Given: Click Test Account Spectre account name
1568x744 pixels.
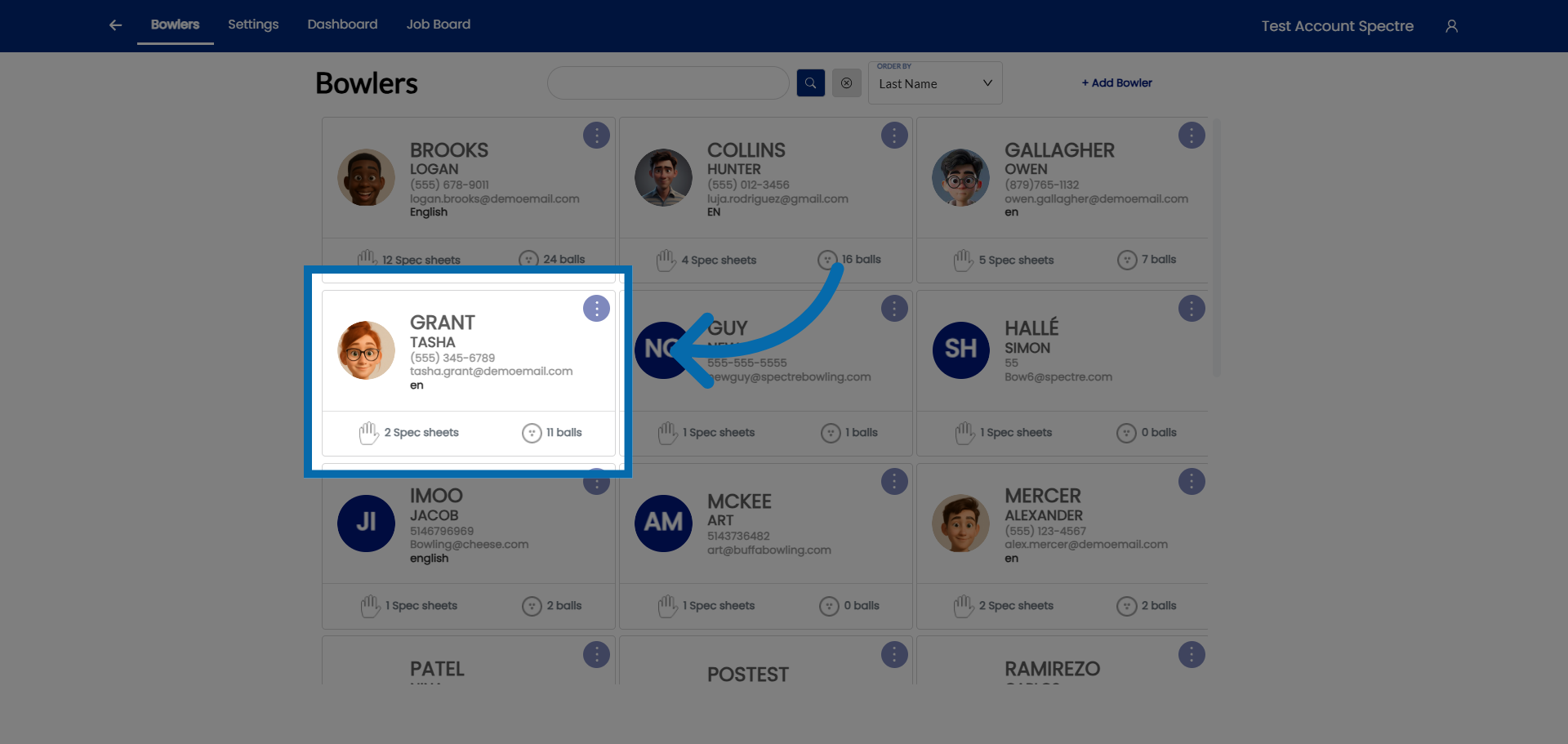Looking at the screenshot, I should point(1337,26).
